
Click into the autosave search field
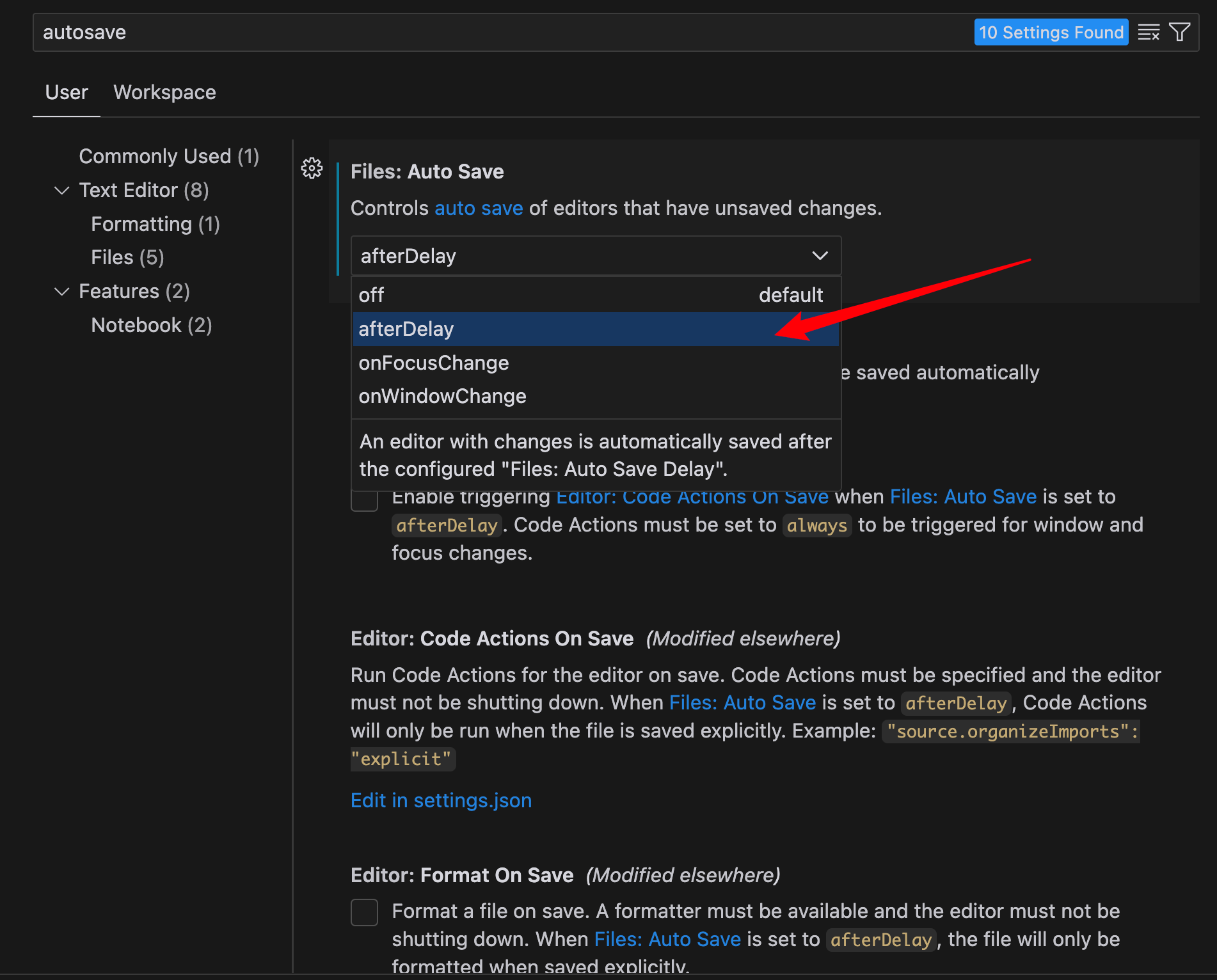(499, 33)
